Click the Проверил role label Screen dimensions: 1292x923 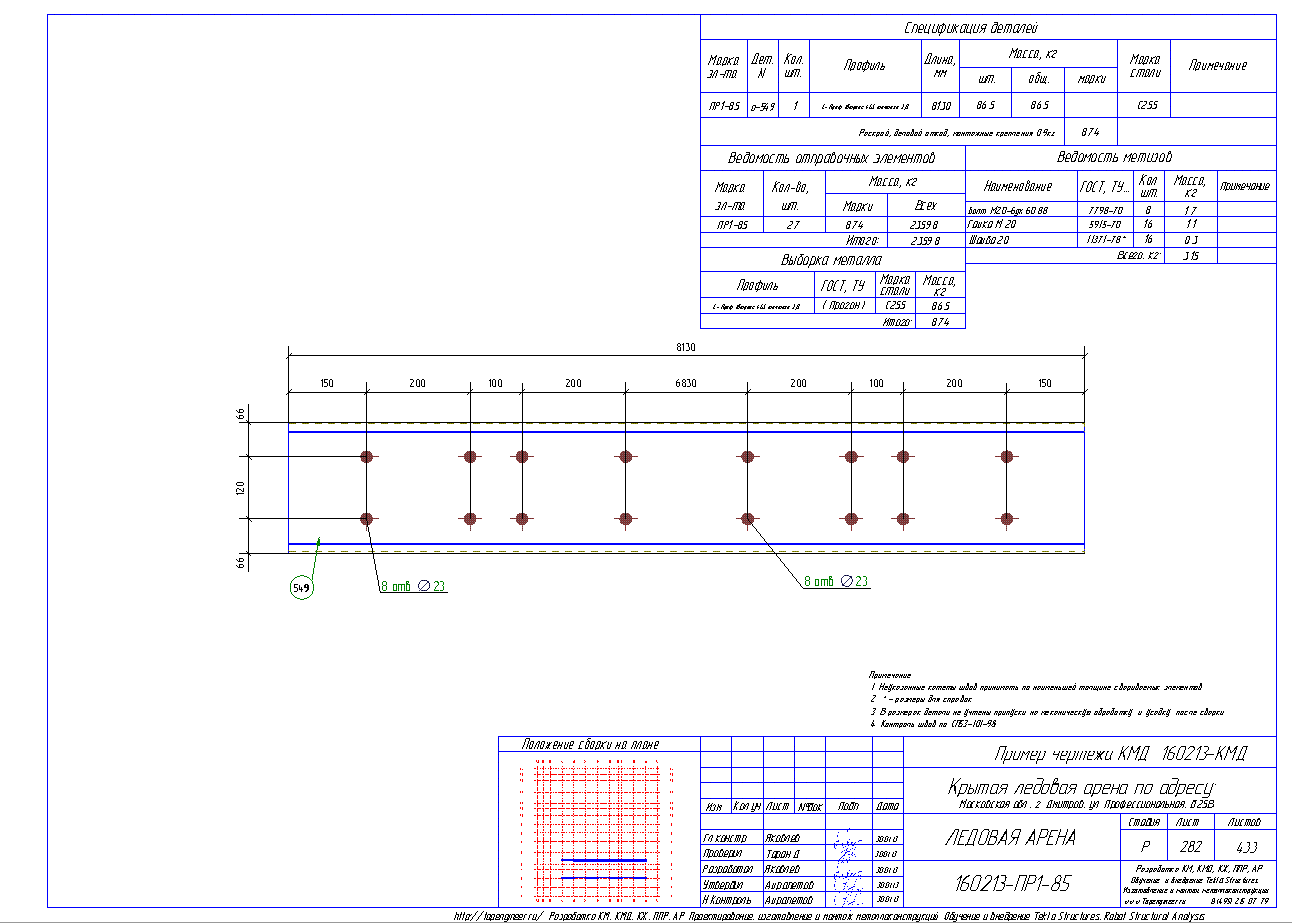pos(725,854)
